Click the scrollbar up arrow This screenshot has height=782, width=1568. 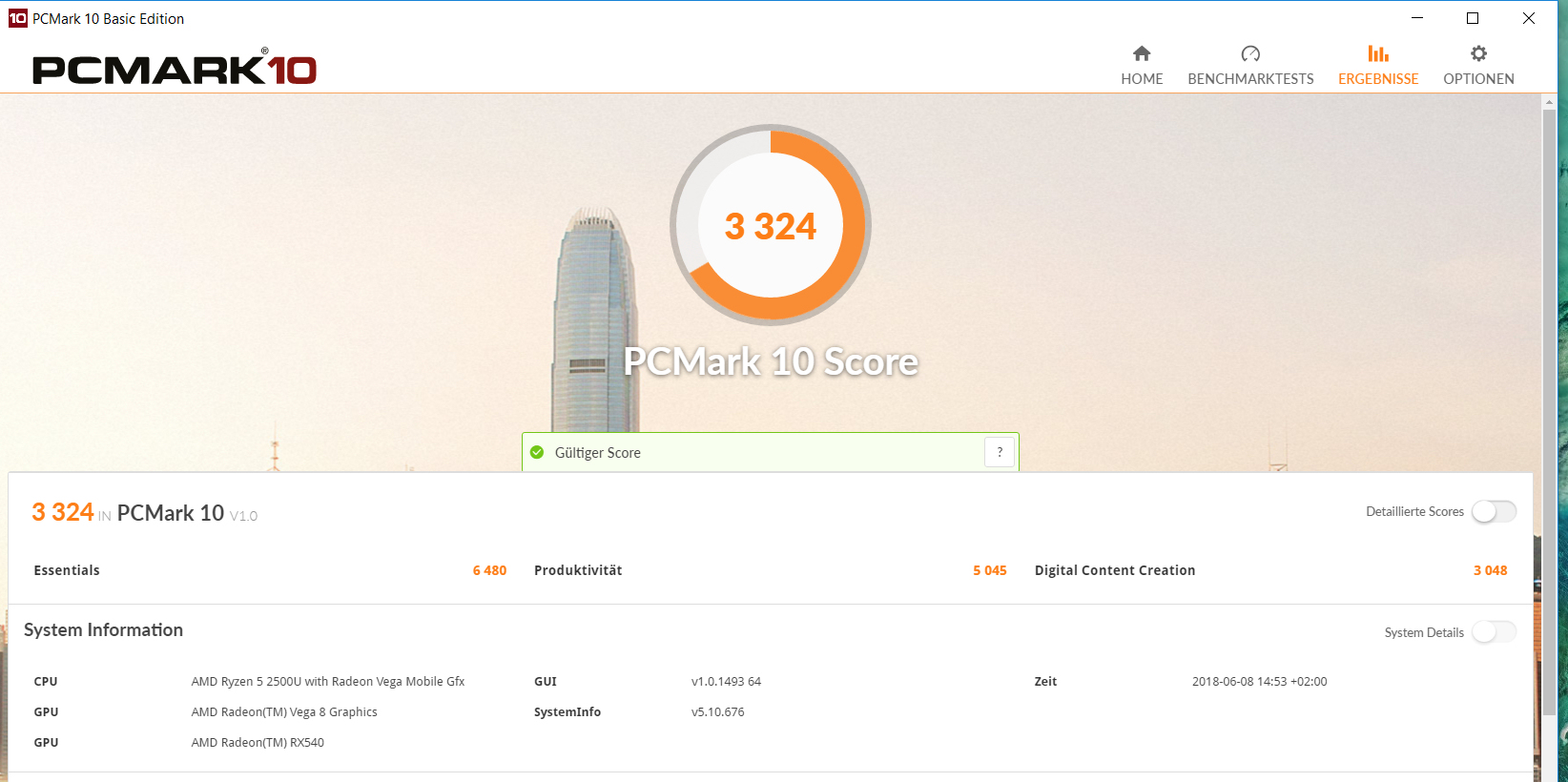1549,100
